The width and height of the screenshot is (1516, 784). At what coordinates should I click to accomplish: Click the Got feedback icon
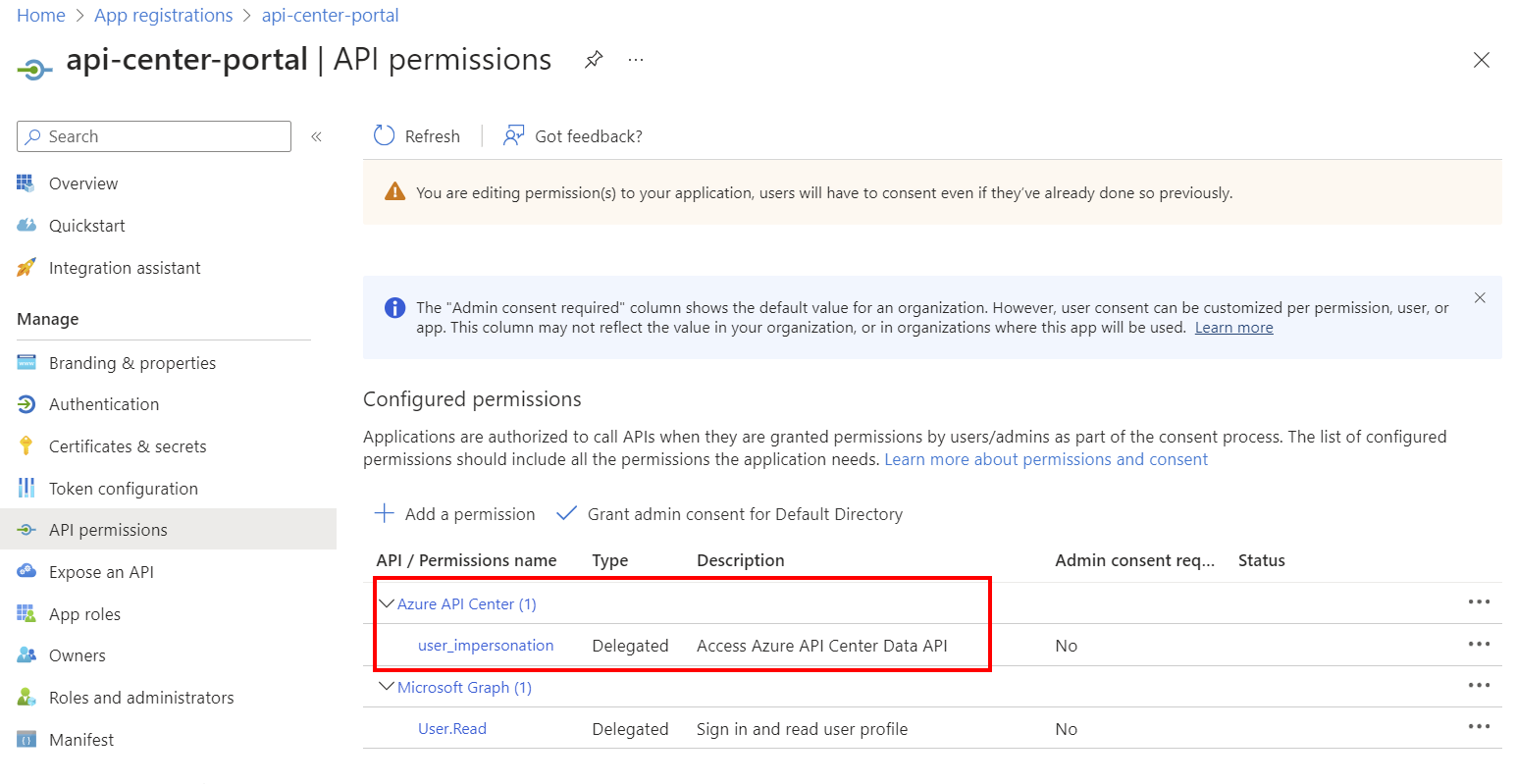point(513,135)
